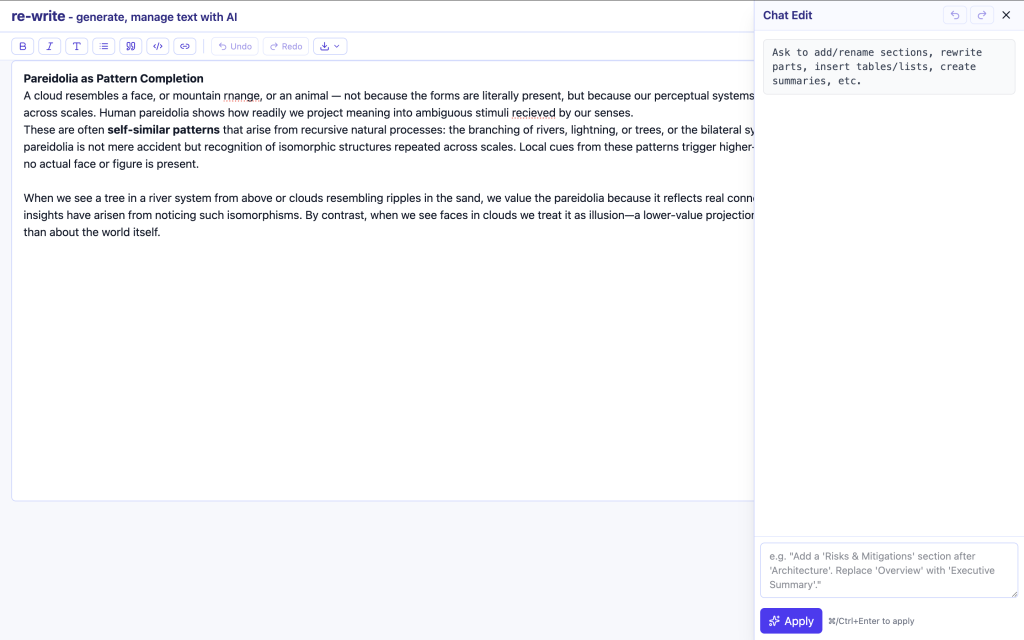The height and width of the screenshot is (640, 1024).
Task: Insert a code block
Action: (158, 46)
